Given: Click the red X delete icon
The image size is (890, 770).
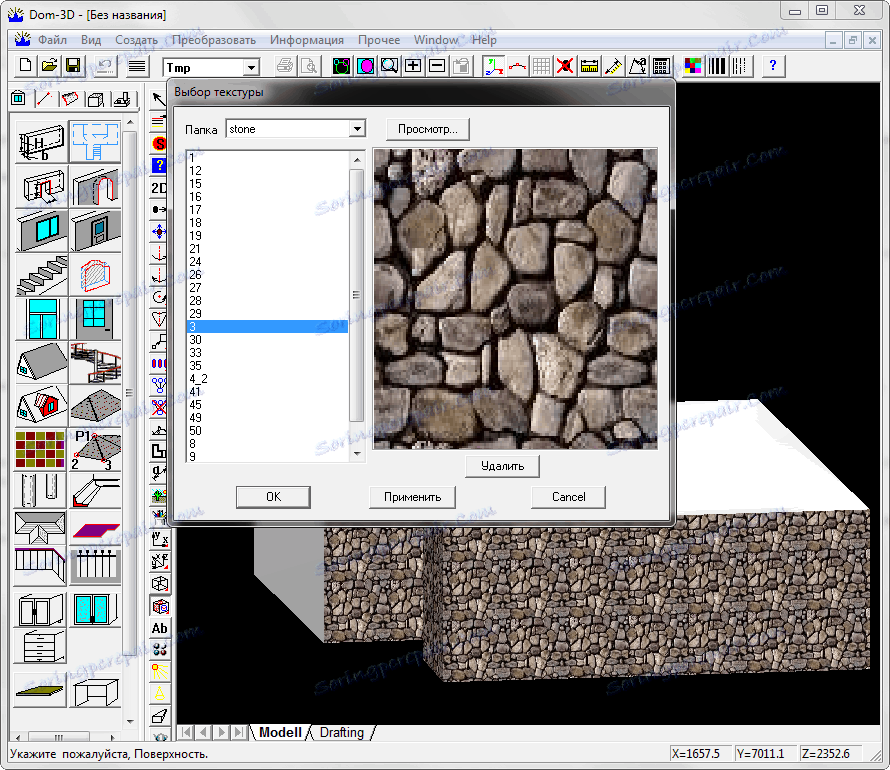Looking at the screenshot, I should (565, 66).
